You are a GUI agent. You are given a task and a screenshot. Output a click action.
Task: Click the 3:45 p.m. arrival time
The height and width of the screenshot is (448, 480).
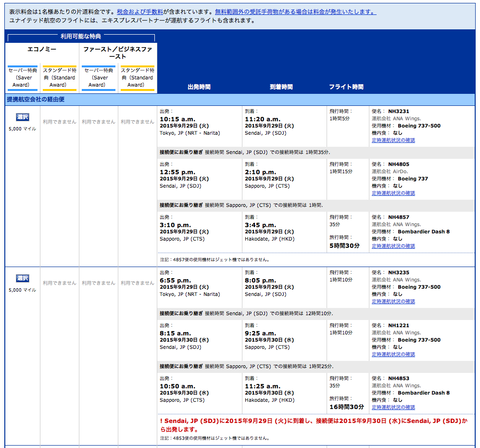click(x=261, y=225)
